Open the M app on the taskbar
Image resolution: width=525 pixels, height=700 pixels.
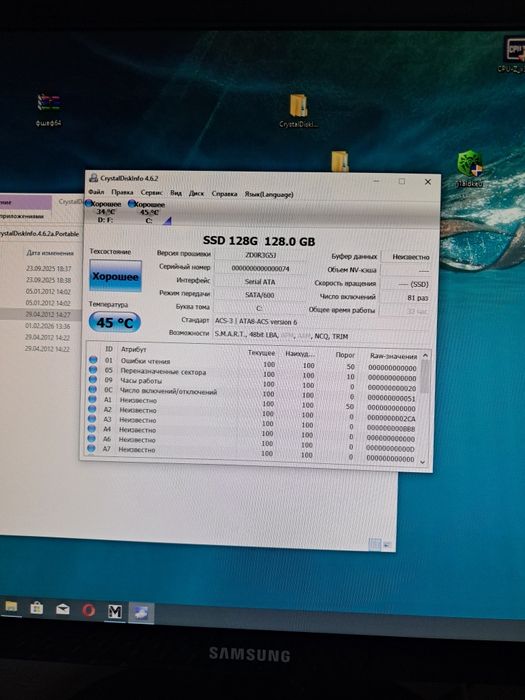(115, 611)
